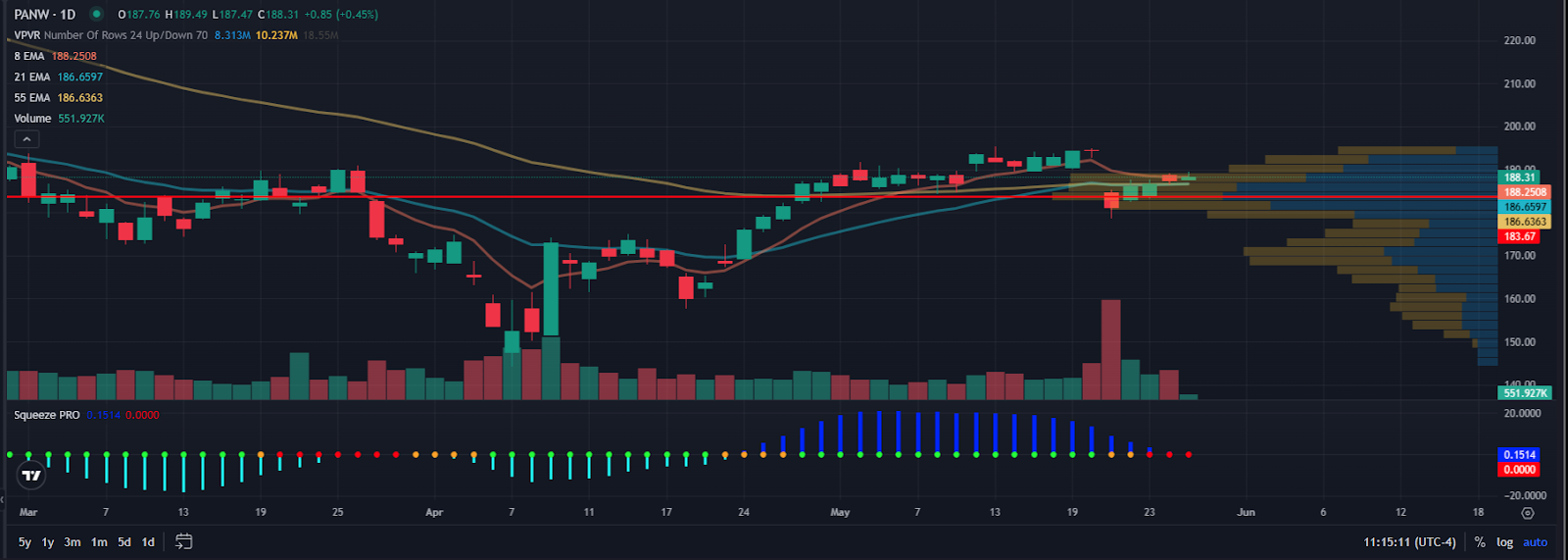Select the 1y time range
The width and height of the screenshot is (1568, 560).
pyautogui.click(x=48, y=542)
